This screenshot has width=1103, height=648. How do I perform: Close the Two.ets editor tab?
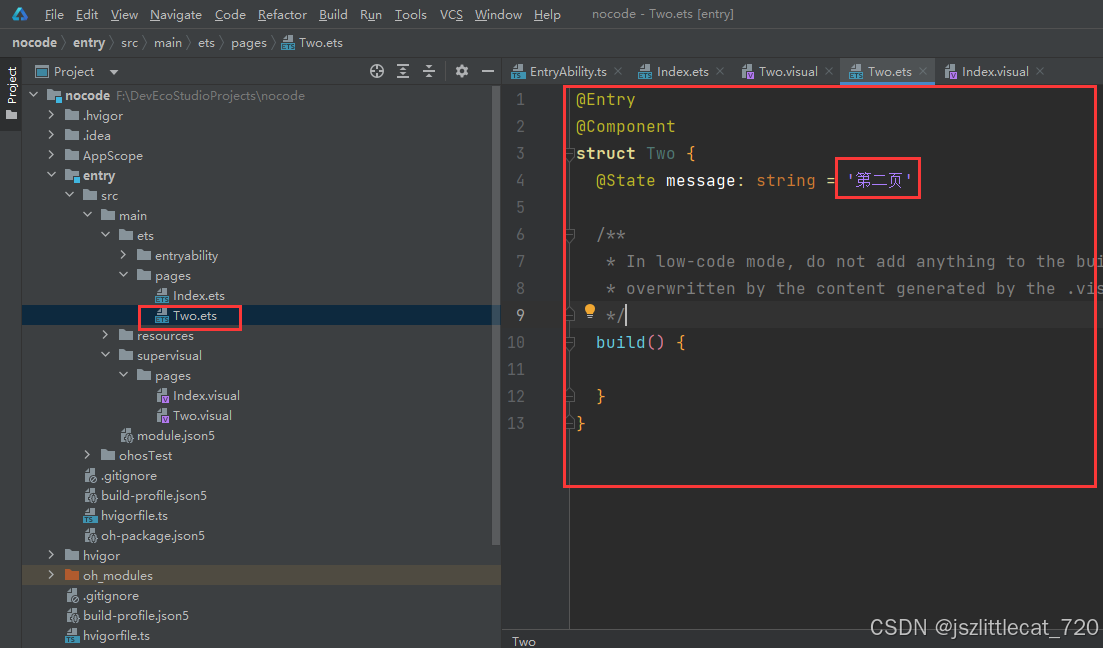coord(923,71)
